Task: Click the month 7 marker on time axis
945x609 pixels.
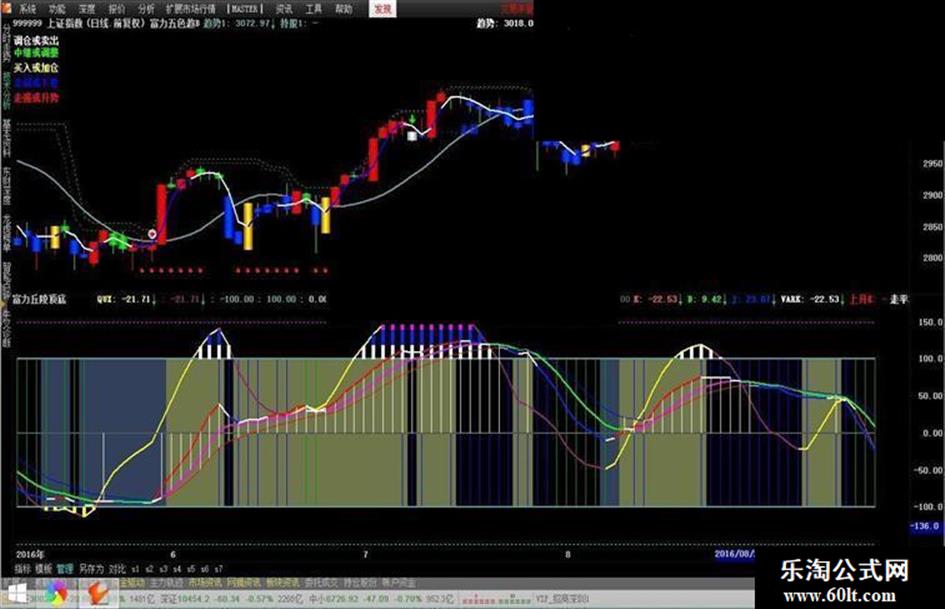Action: pyautogui.click(x=365, y=554)
